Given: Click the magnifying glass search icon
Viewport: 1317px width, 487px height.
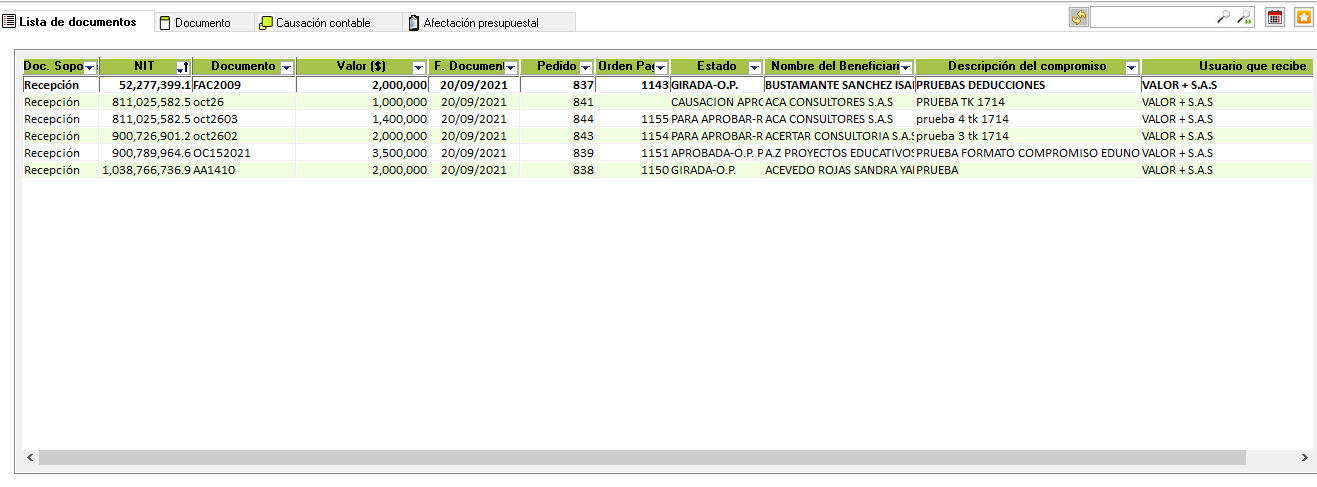Looking at the screenshot, I should (1222, 17).
